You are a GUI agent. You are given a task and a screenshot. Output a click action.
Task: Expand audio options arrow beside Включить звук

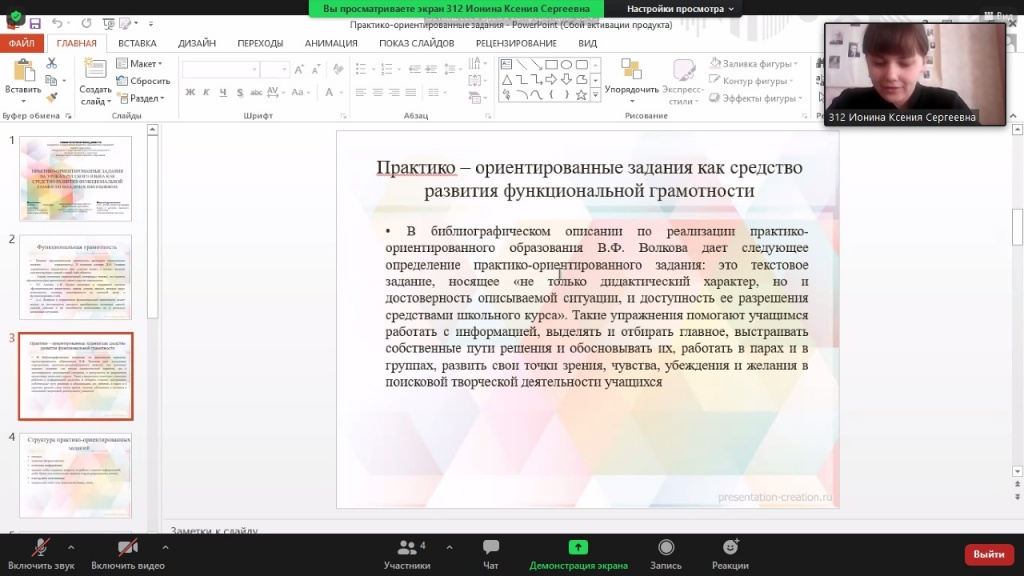pos(70,547)
